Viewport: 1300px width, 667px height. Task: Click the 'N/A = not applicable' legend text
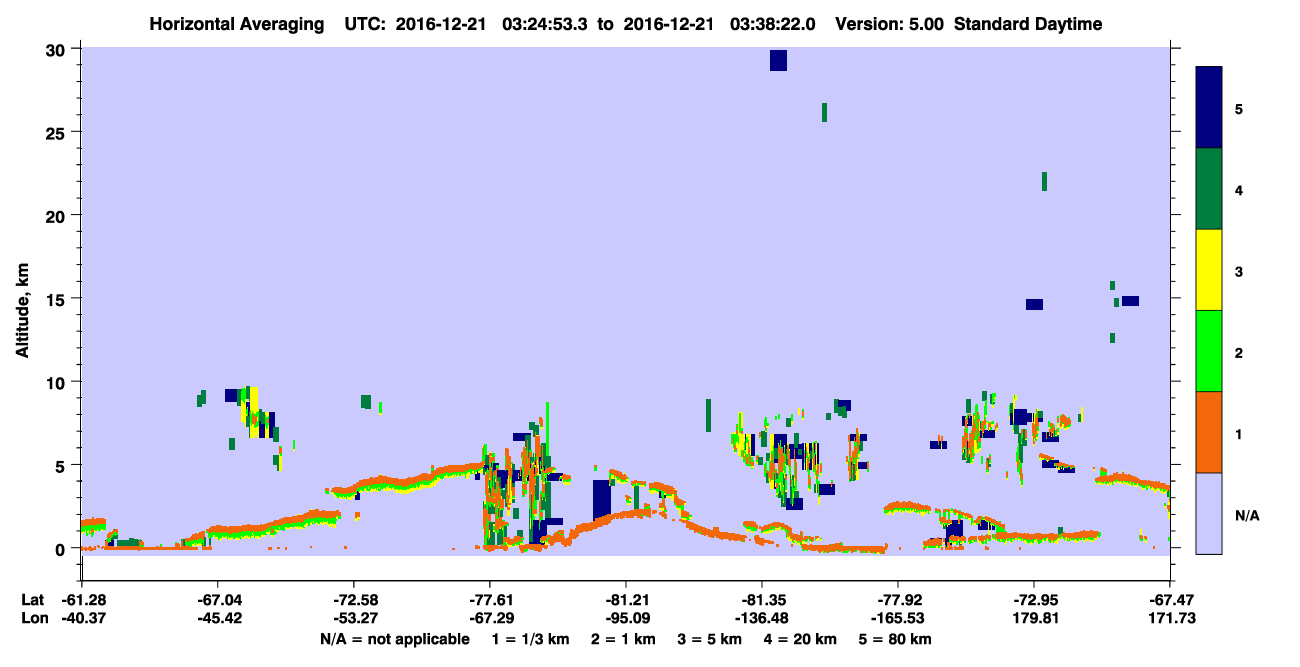[x=394, y=639]
